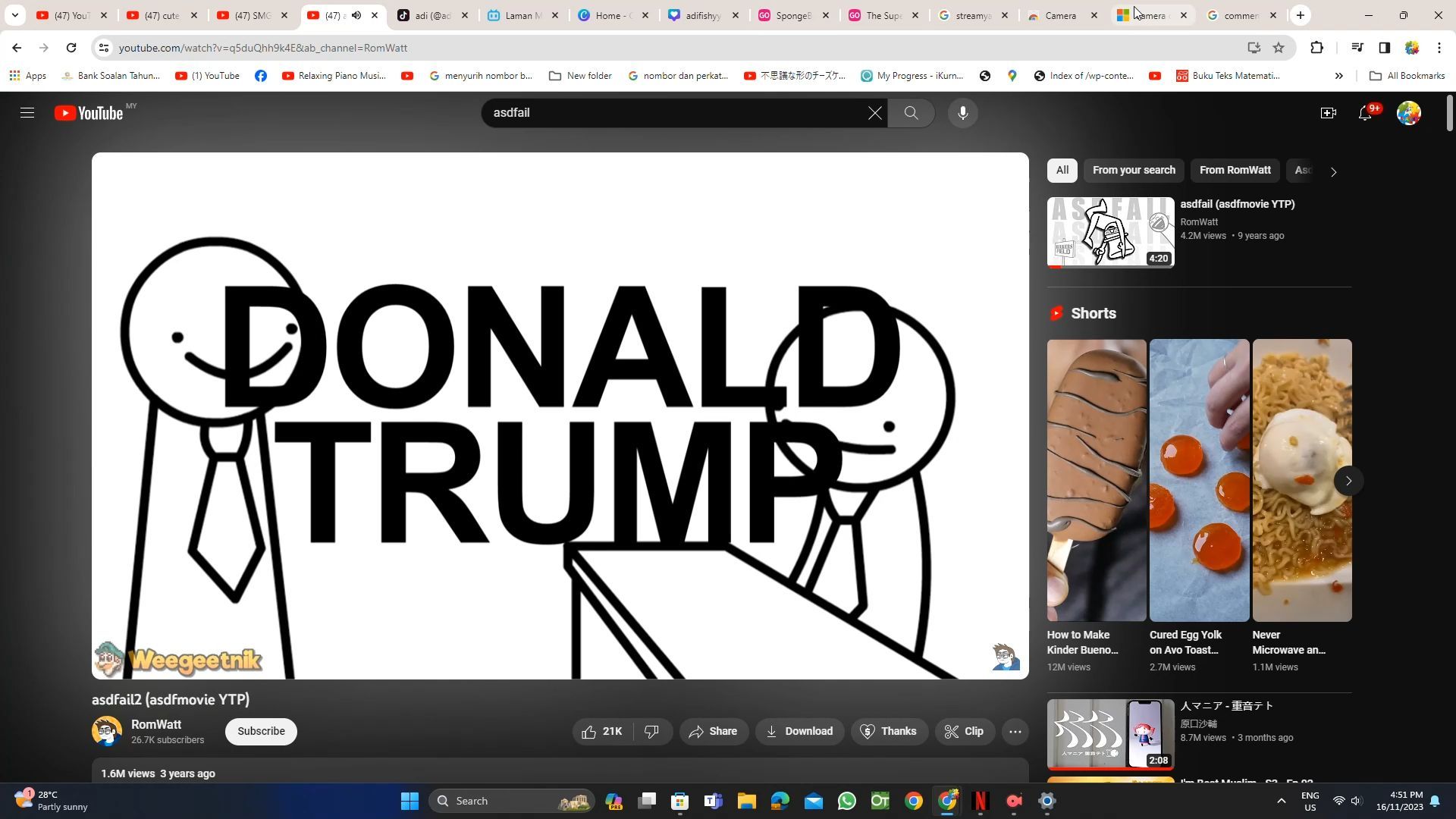Open the YouTube guide hamburger menu
The image size is (1456, 819).
coord(27,113)
